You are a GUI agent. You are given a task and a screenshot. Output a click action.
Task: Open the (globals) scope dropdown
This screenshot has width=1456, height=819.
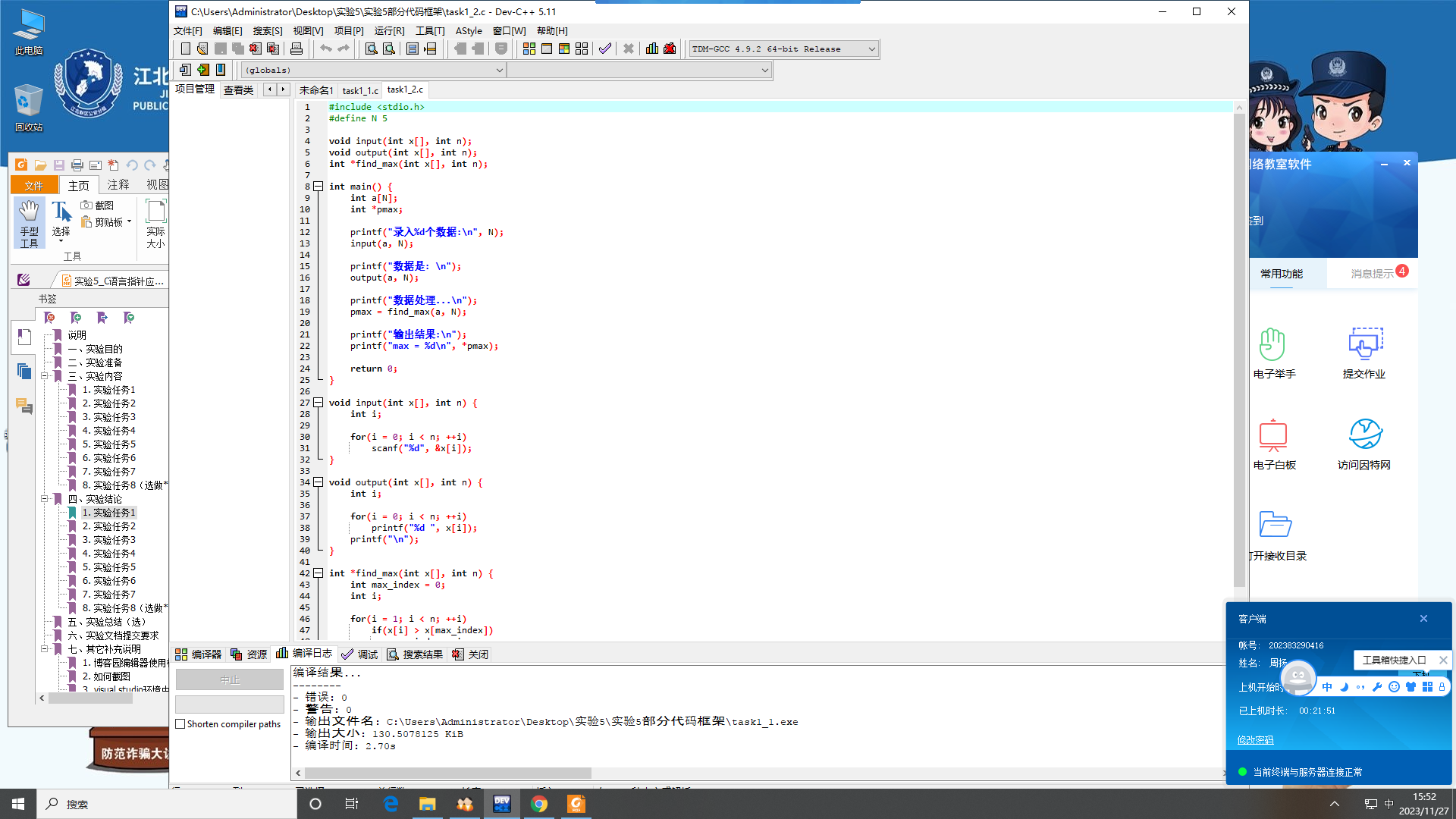coord(499,70)
